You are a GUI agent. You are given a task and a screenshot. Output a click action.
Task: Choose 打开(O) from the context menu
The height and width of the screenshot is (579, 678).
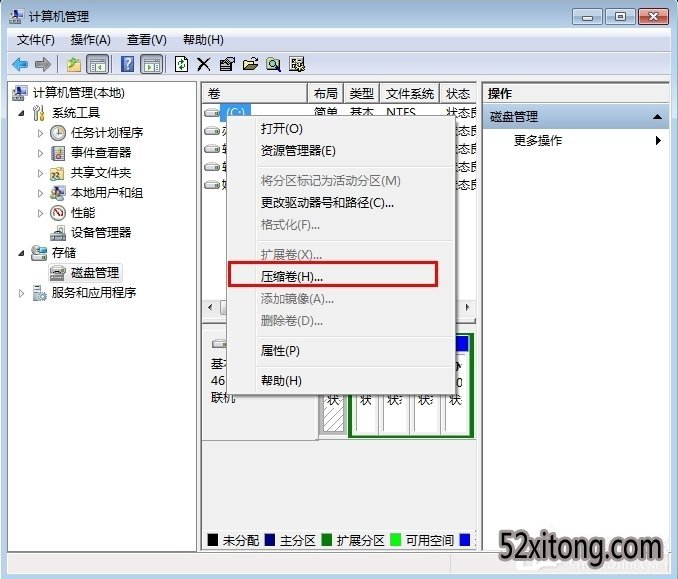[342, 129]
